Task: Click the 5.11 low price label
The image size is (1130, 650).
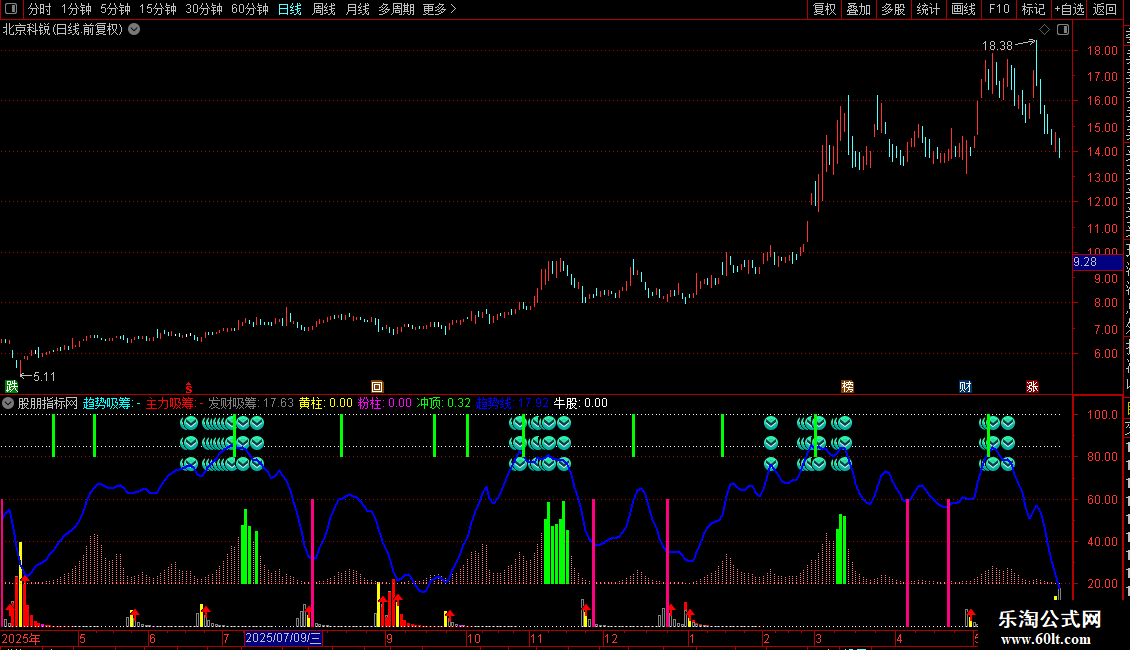Action: point(44,377)
